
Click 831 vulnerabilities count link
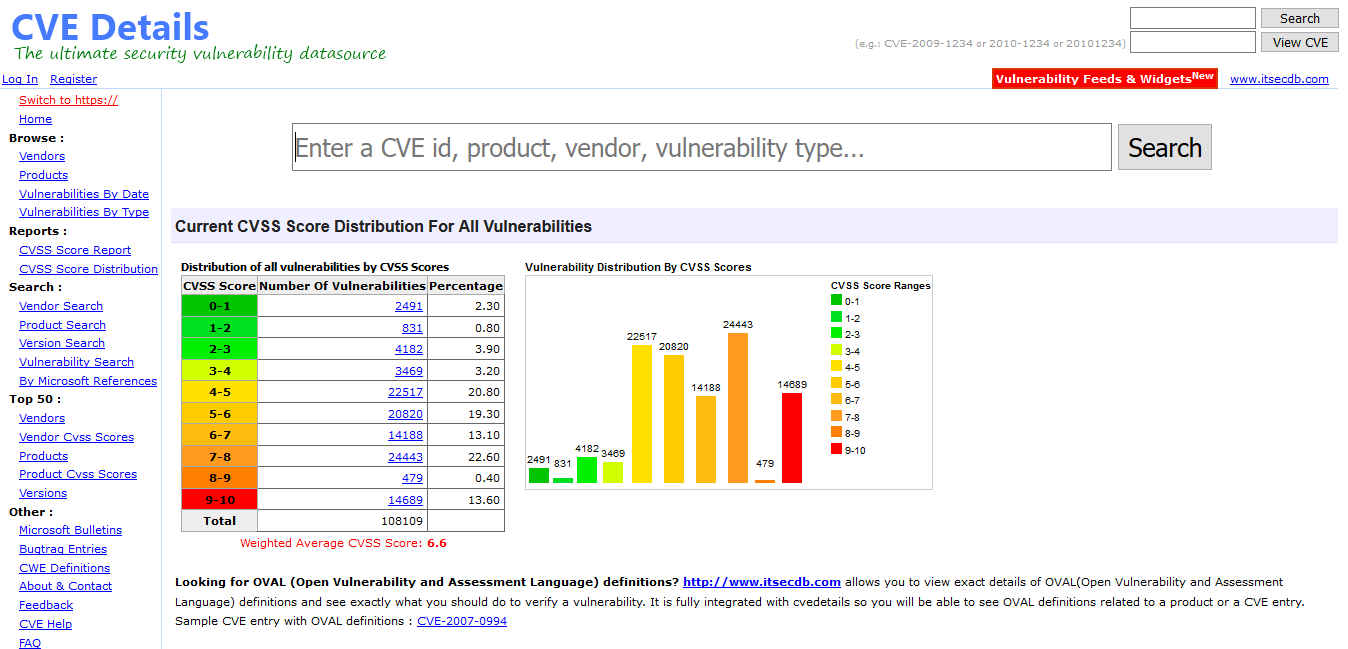point(412,328)
